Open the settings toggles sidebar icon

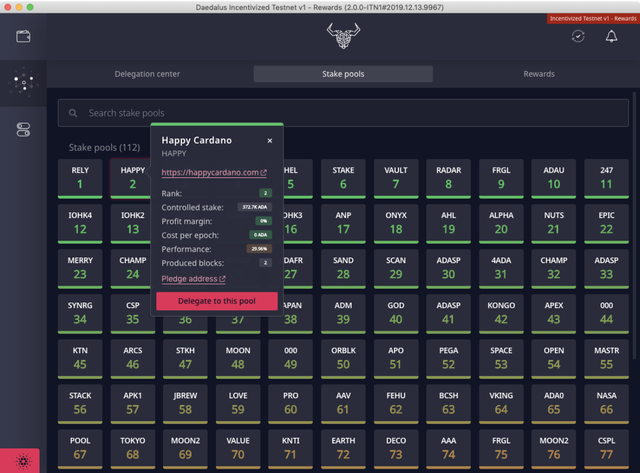pos(23,130)
